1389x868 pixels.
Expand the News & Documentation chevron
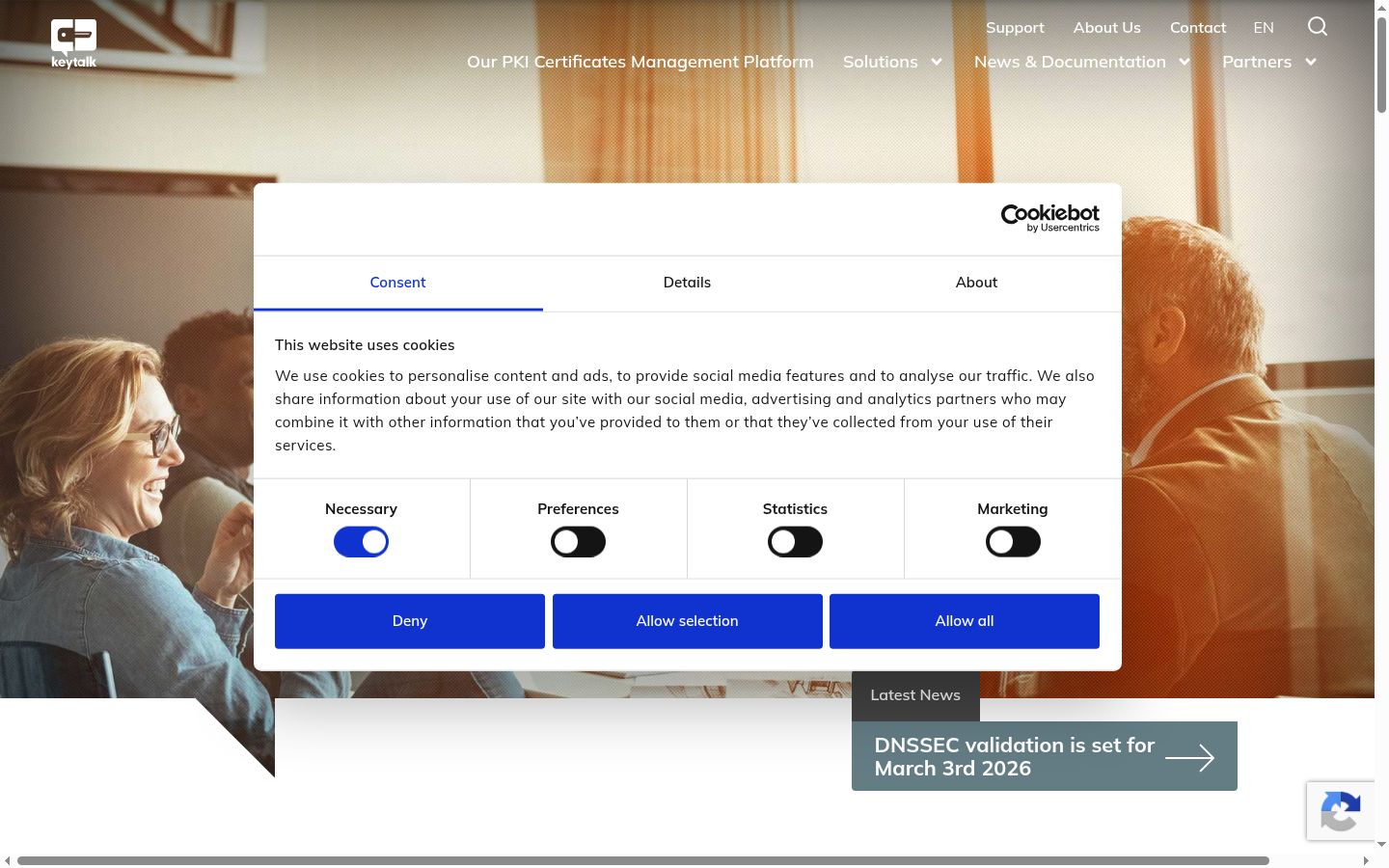(x=1185, y=62)
